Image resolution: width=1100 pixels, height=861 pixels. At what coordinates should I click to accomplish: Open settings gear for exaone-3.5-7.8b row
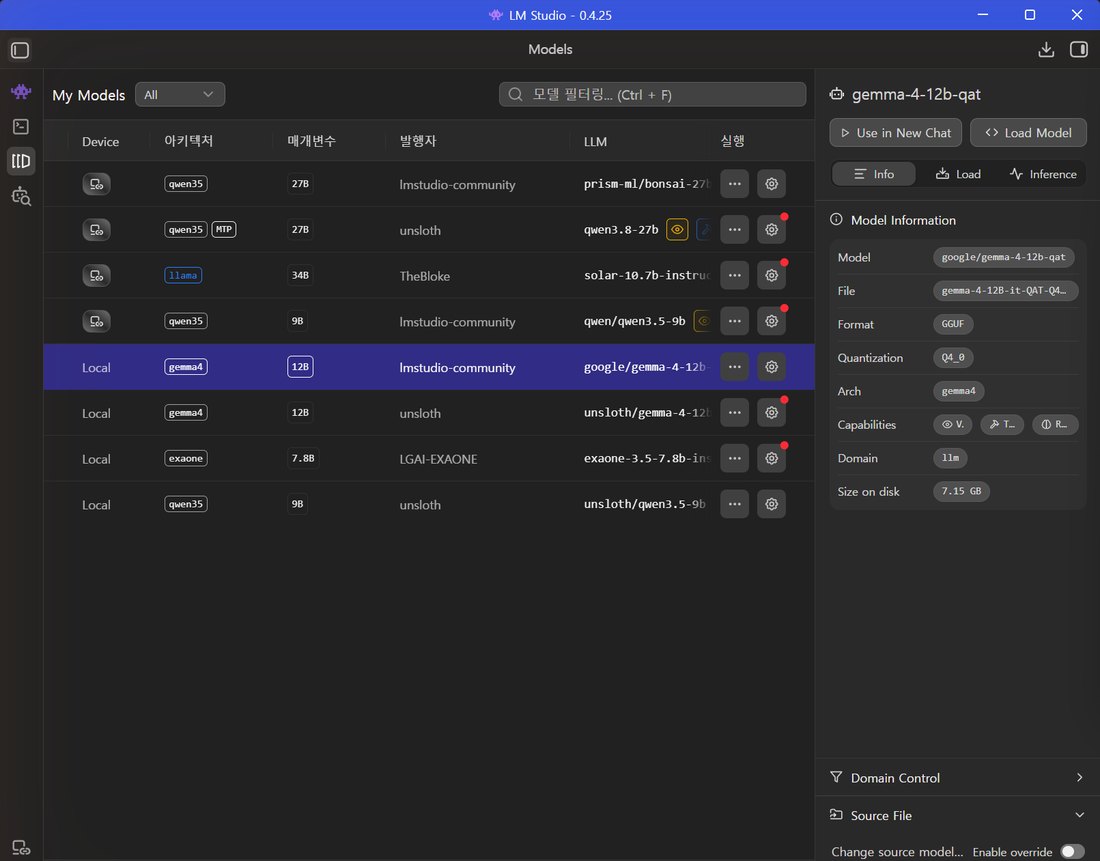771,458
